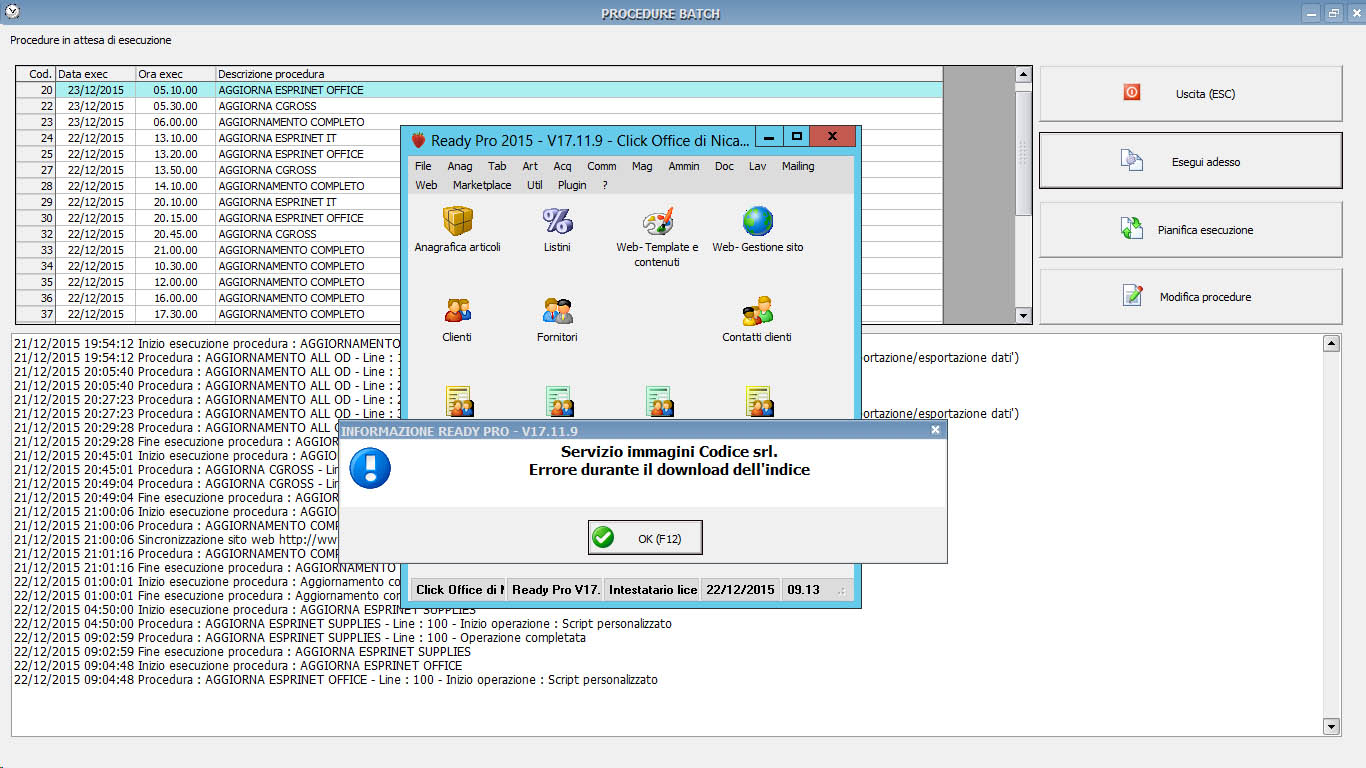Open the Art menu

point(530,166)
